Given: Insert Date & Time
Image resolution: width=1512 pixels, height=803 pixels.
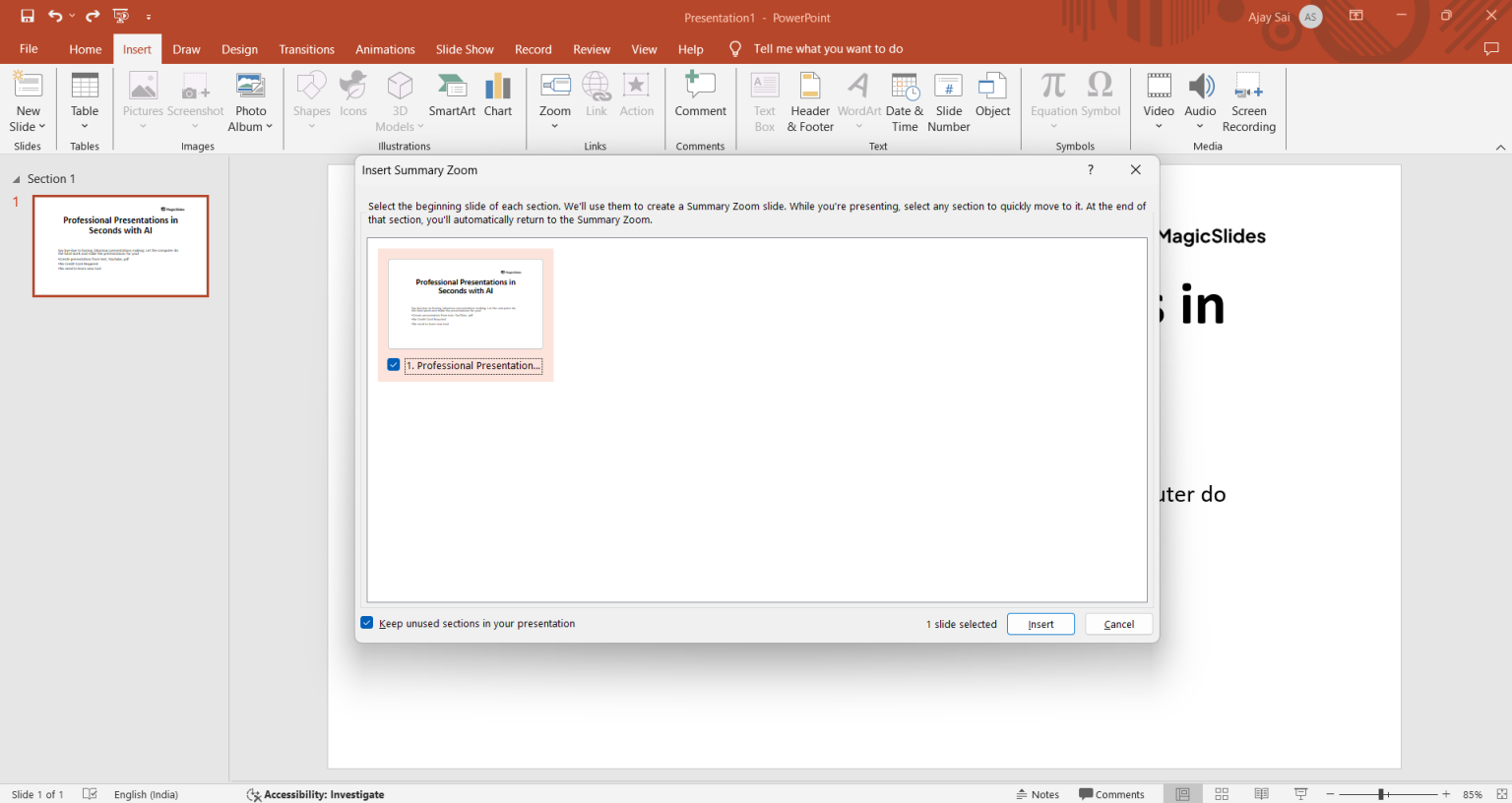Looking at the screenshot, I should pos(905,101).
